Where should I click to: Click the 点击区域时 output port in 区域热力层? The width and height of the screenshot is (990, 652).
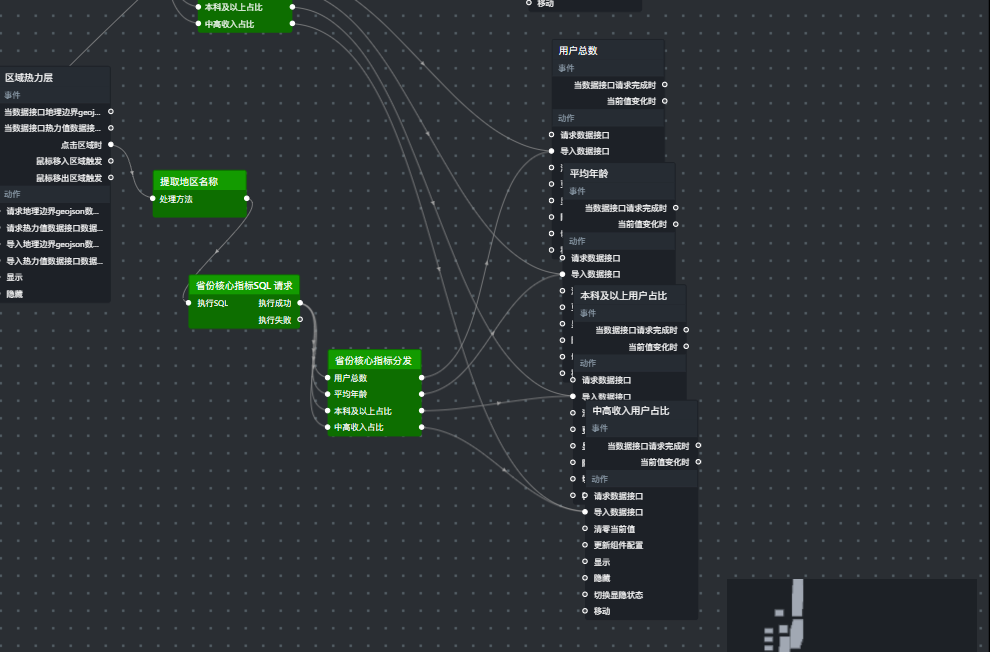click(x=111, y=145)
